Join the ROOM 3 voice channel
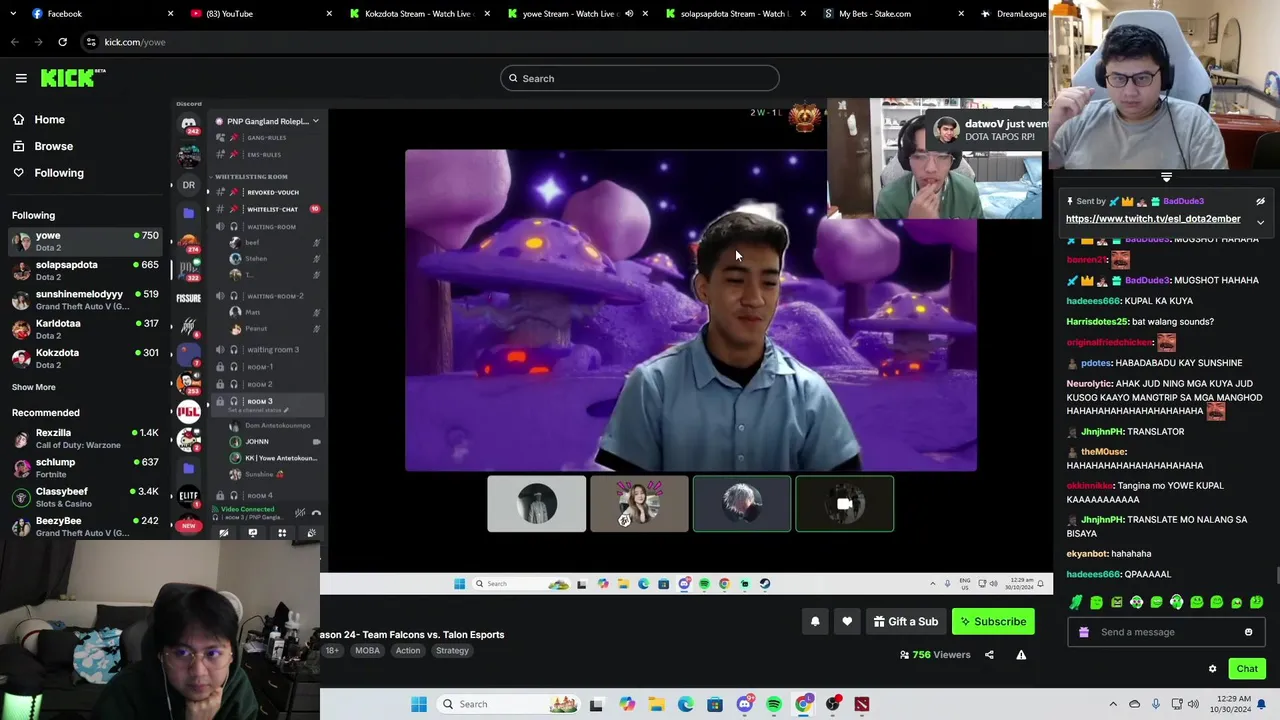1280x720 pixels. (267, 402)
